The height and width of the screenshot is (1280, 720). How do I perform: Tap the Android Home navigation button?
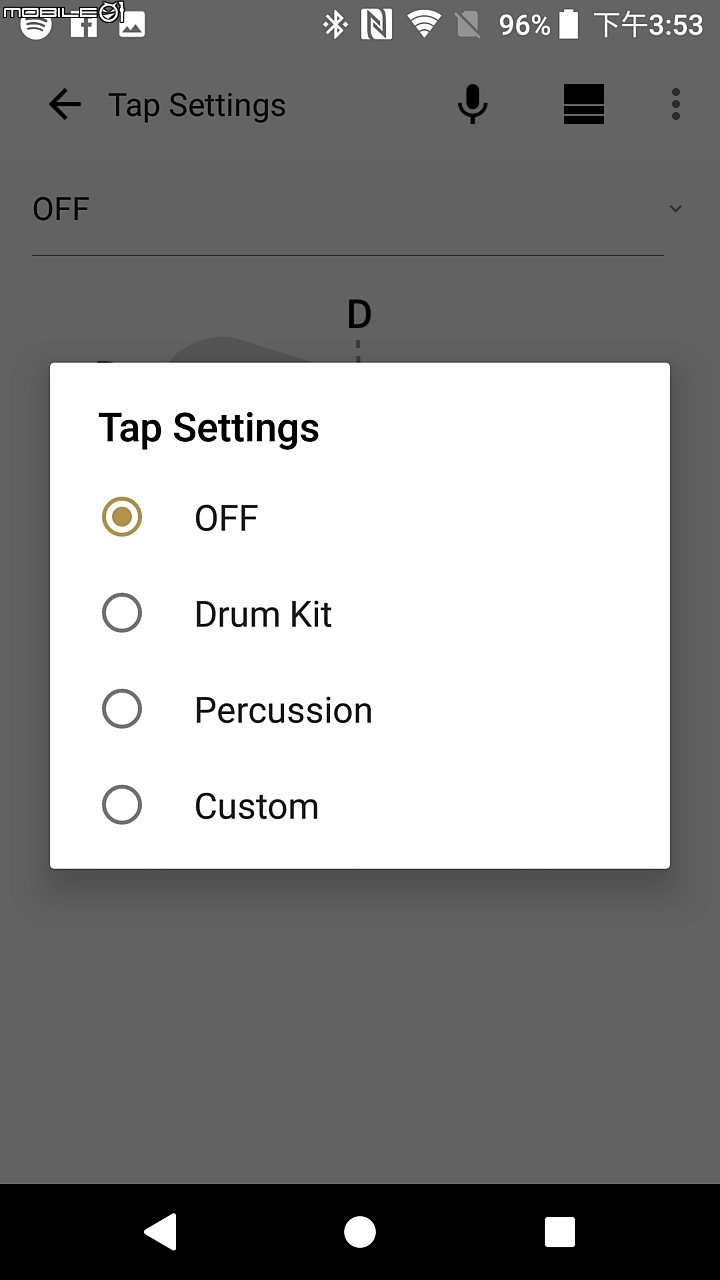360,1232
